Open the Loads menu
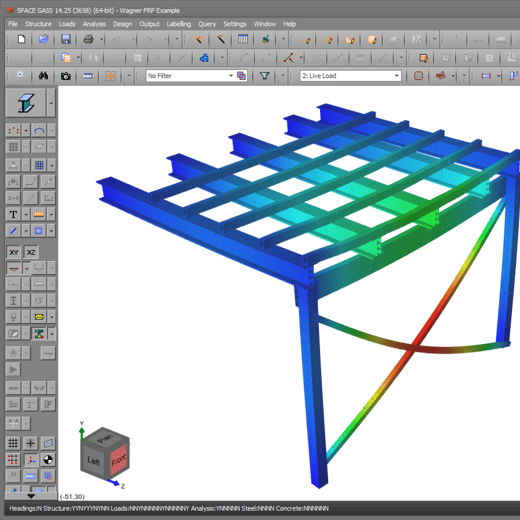This screenshot has height=520, width=520. coord(67,24)
